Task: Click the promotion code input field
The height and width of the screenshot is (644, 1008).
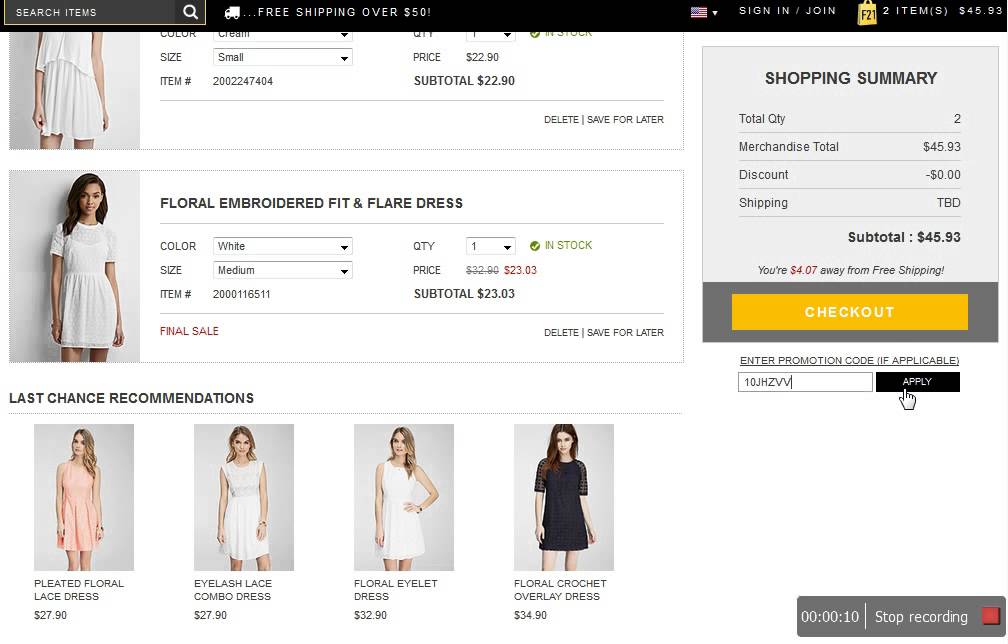Action: point(805,382)
